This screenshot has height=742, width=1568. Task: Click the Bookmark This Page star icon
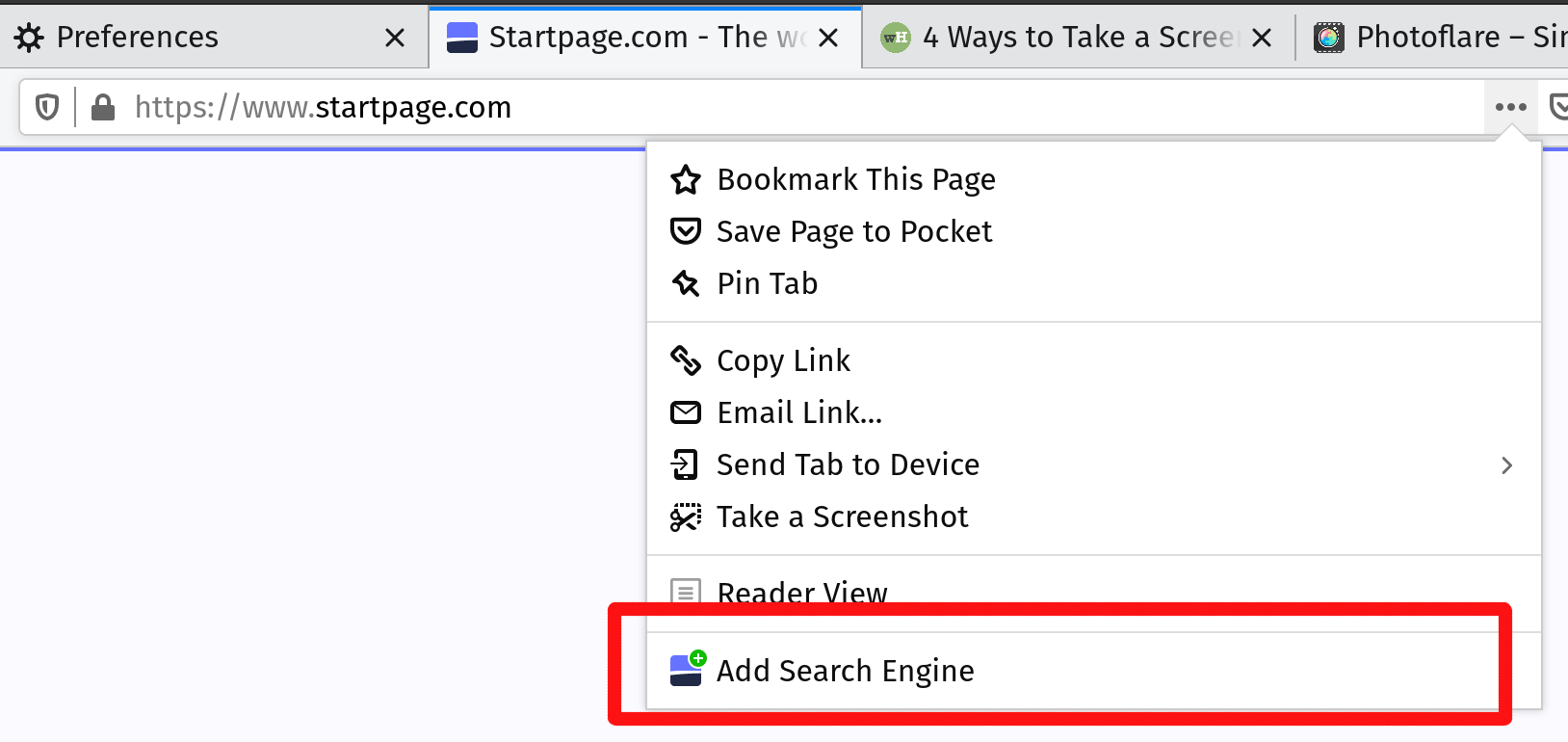point(686,179)
